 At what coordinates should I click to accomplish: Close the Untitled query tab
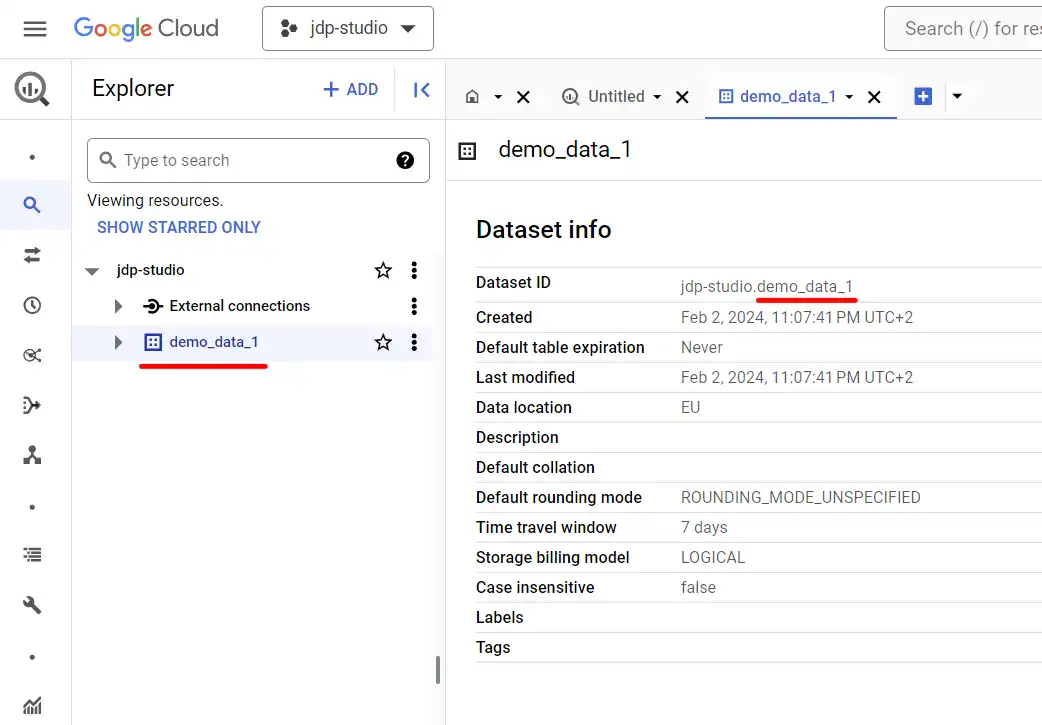coord(682,97)
